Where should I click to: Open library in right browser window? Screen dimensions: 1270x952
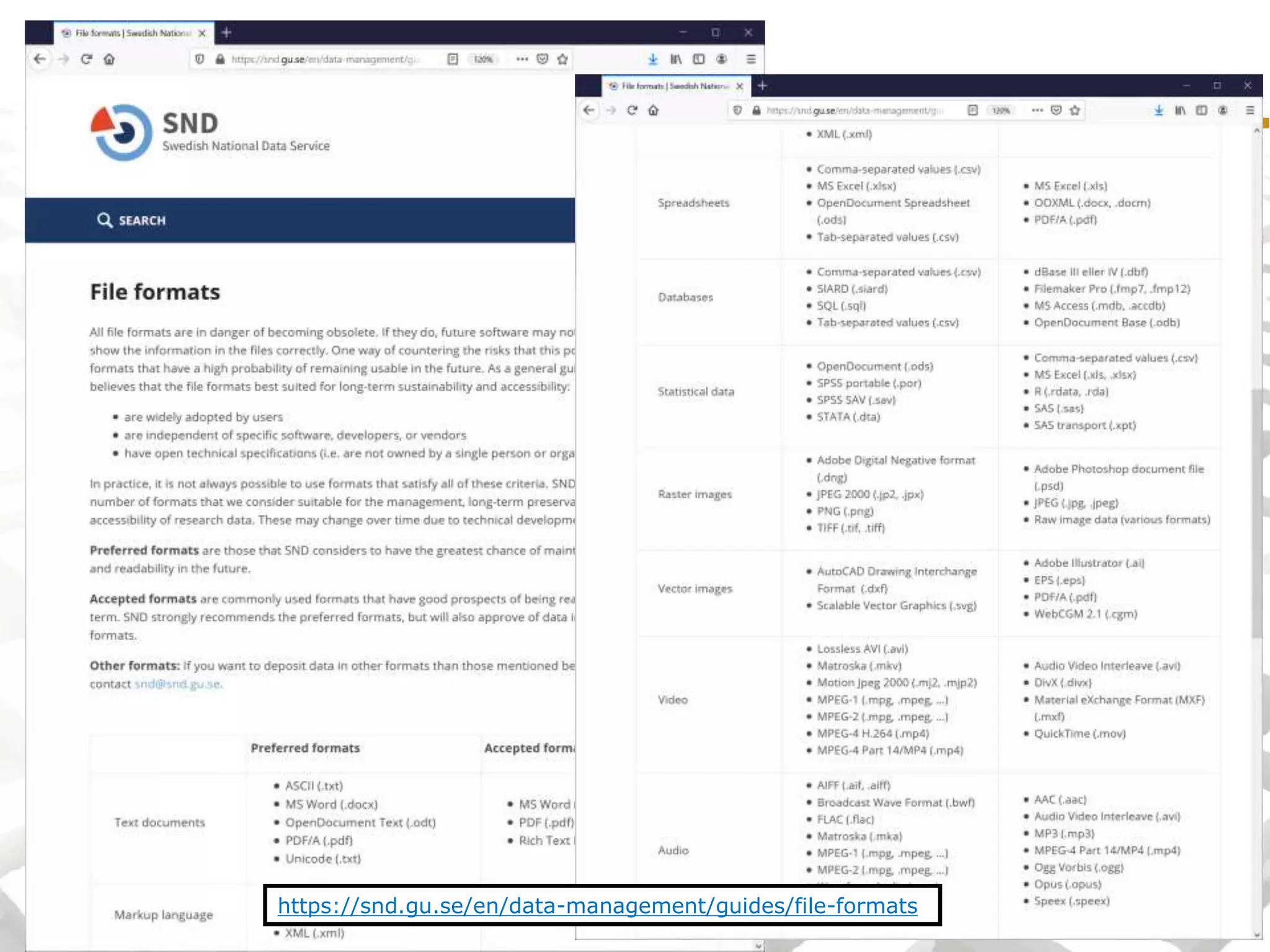point(1180,110)
